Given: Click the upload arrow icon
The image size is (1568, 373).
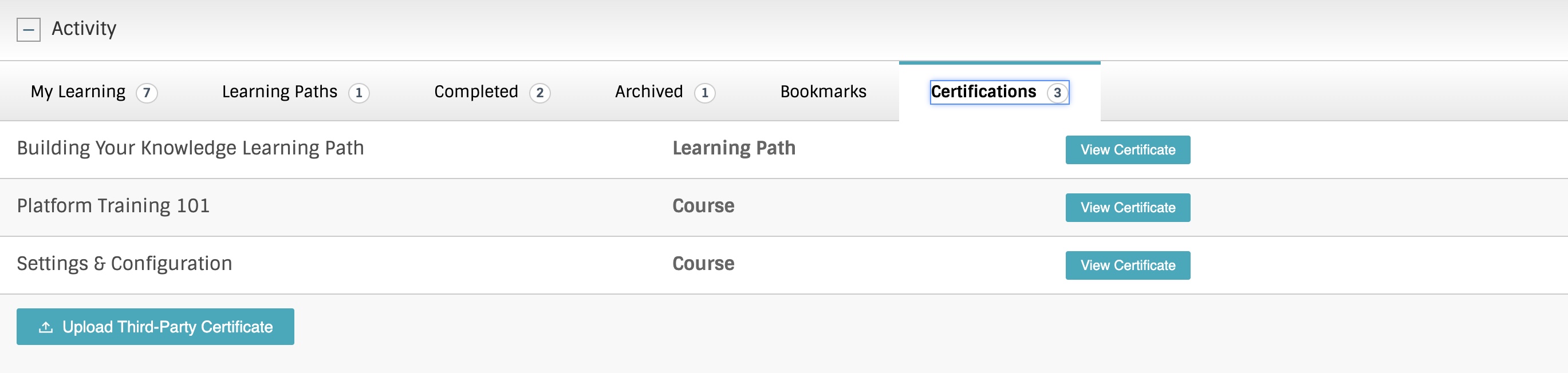Looking at the screenshot, I should coord(46,327).
